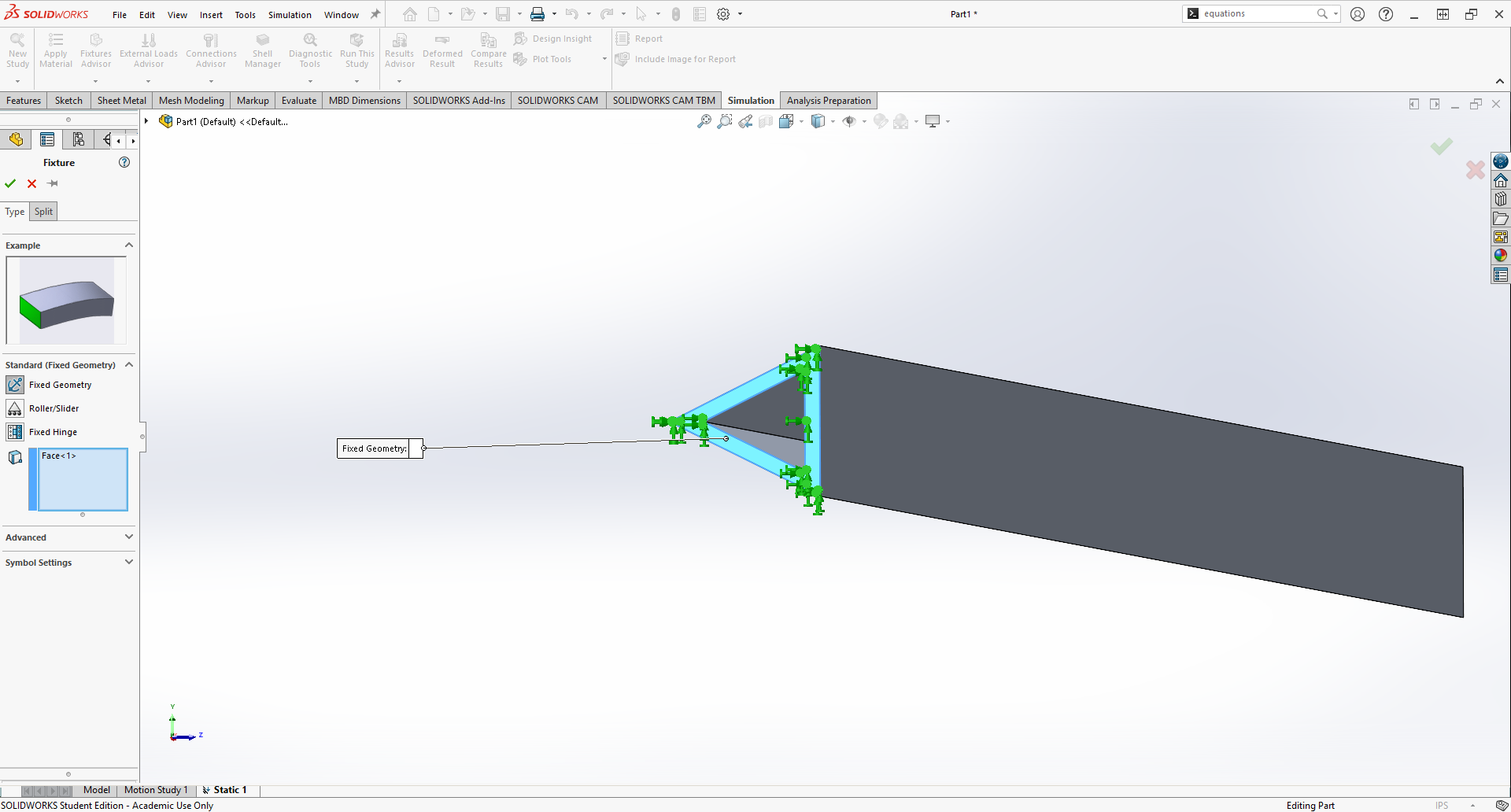This screenshot has width=1511, height=812.
Task: Open the Evaluate ribbon tab
Action: (299, 101)
